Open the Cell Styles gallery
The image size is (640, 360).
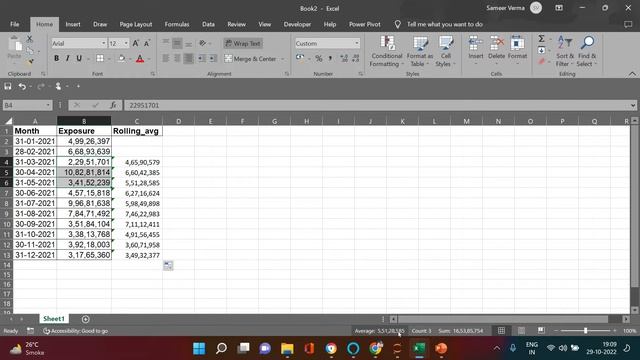point(445,51)
